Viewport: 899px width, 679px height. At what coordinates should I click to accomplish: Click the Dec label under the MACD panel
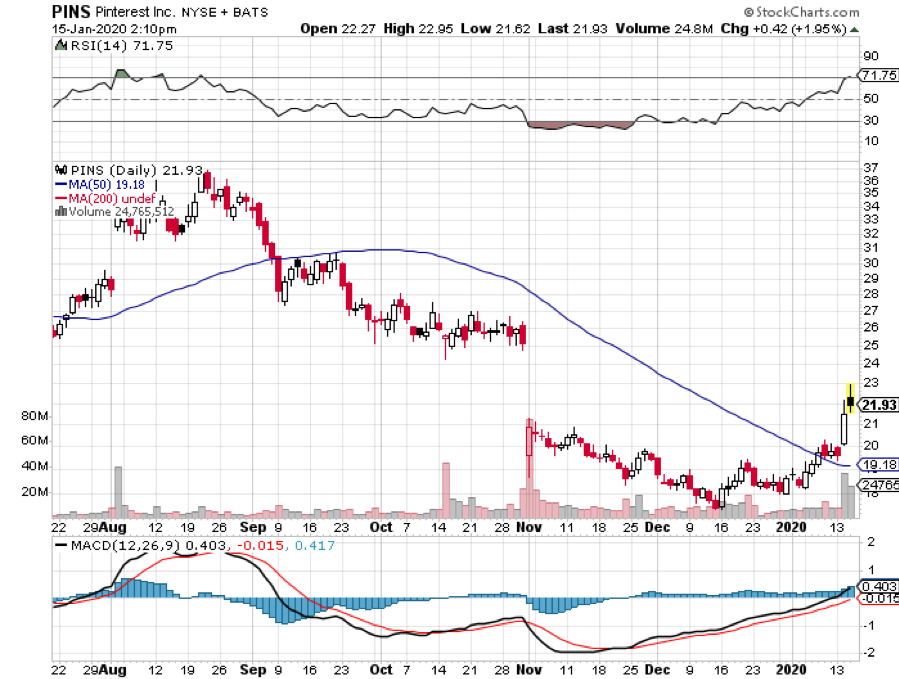click(657, 670)
